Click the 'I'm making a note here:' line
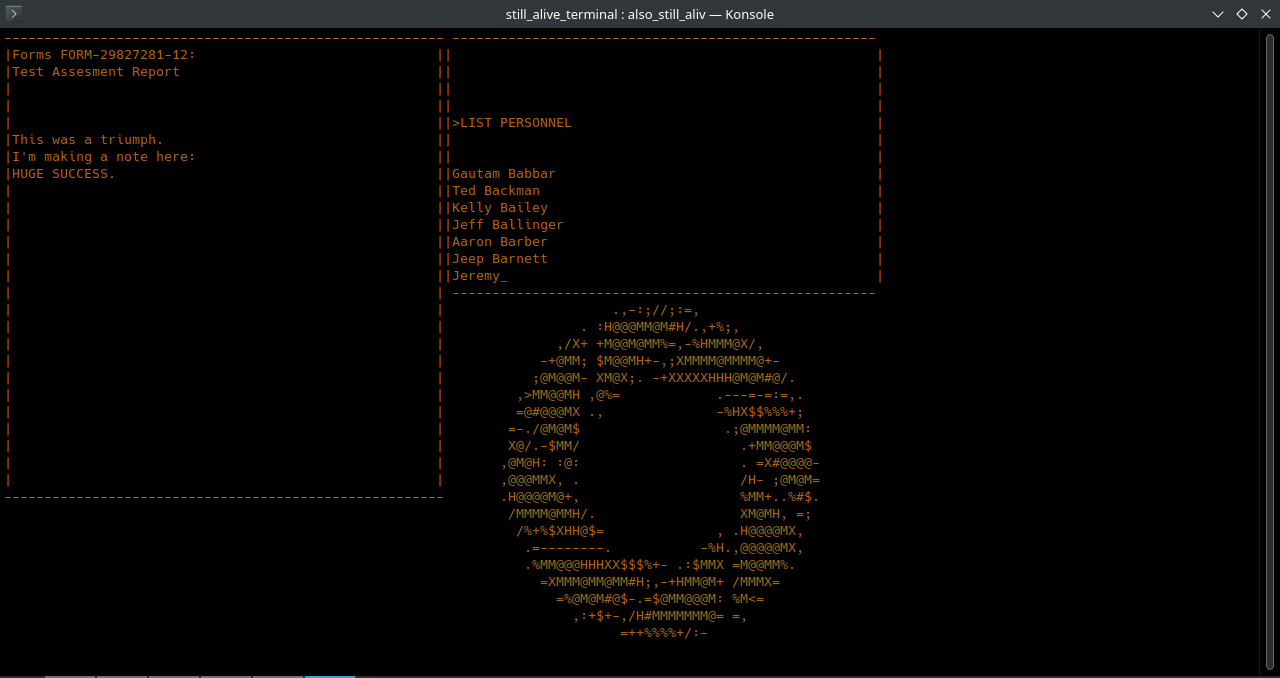This screenshot has width=1280, height=678. [104, 157]
